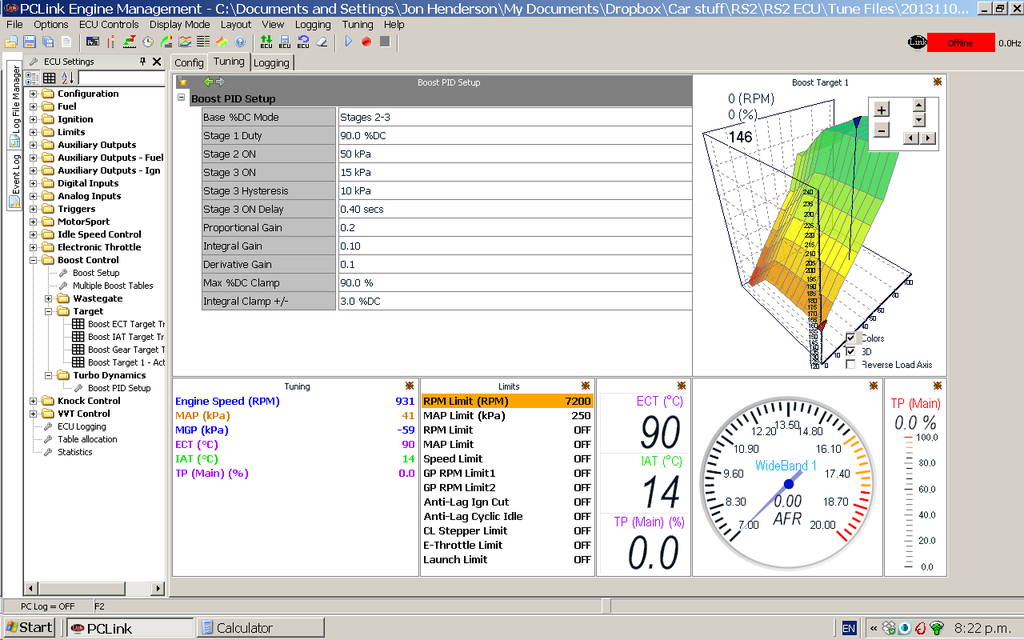This screenshot has width=1024, height=640.
Task: Start logging with the blue play button
Action: (x=348, y=42)
